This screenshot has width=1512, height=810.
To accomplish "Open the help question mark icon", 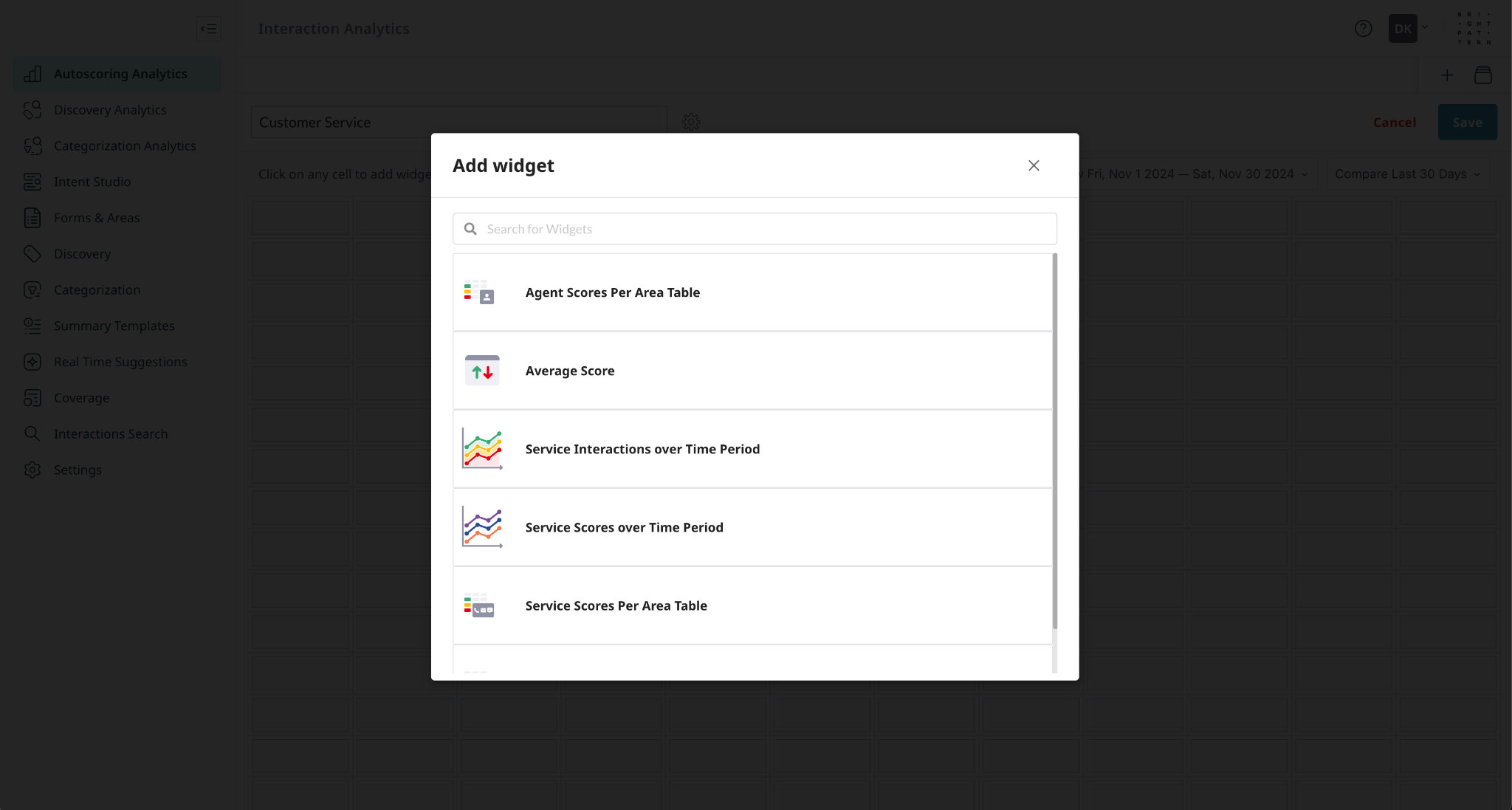I will point(1363,29).
